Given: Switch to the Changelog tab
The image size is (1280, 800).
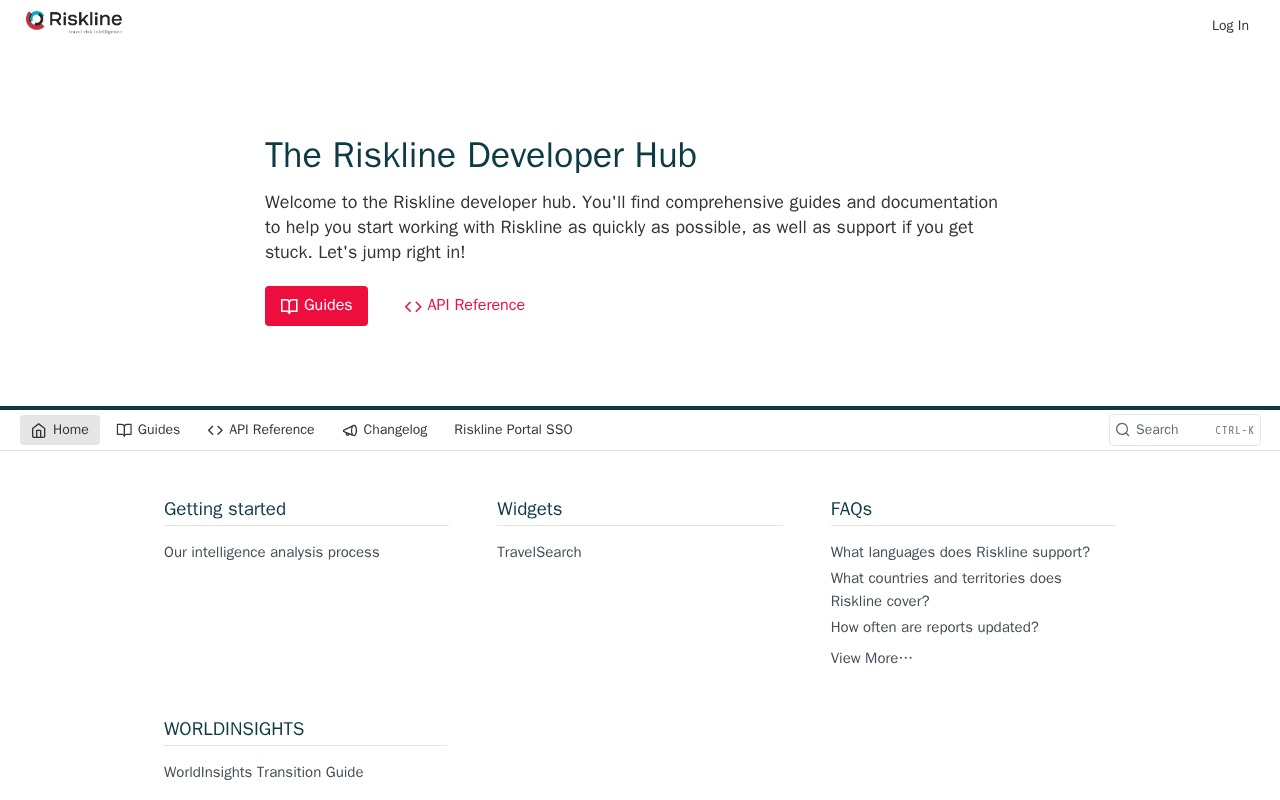Looking at the screenshot, I should pos(385,430).
